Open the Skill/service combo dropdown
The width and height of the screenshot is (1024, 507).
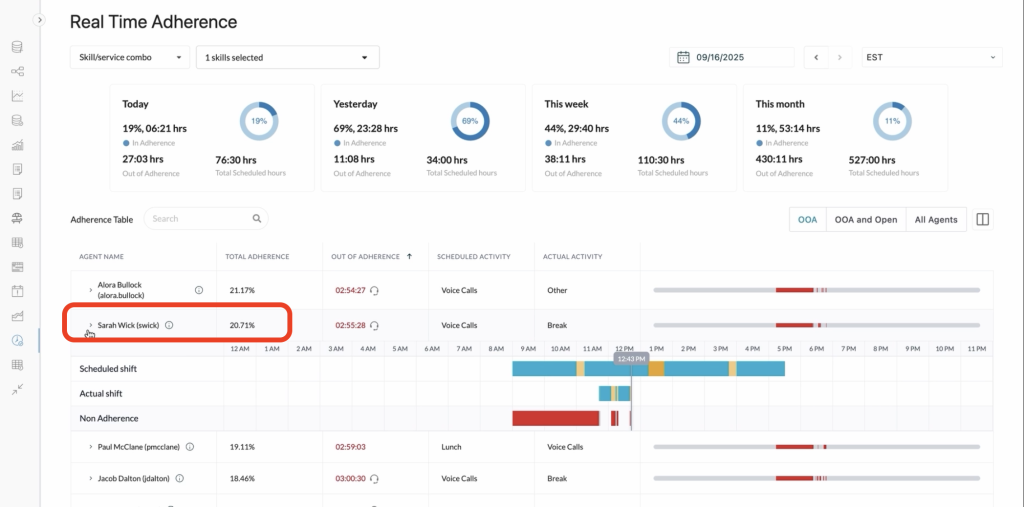pos(130,57)
